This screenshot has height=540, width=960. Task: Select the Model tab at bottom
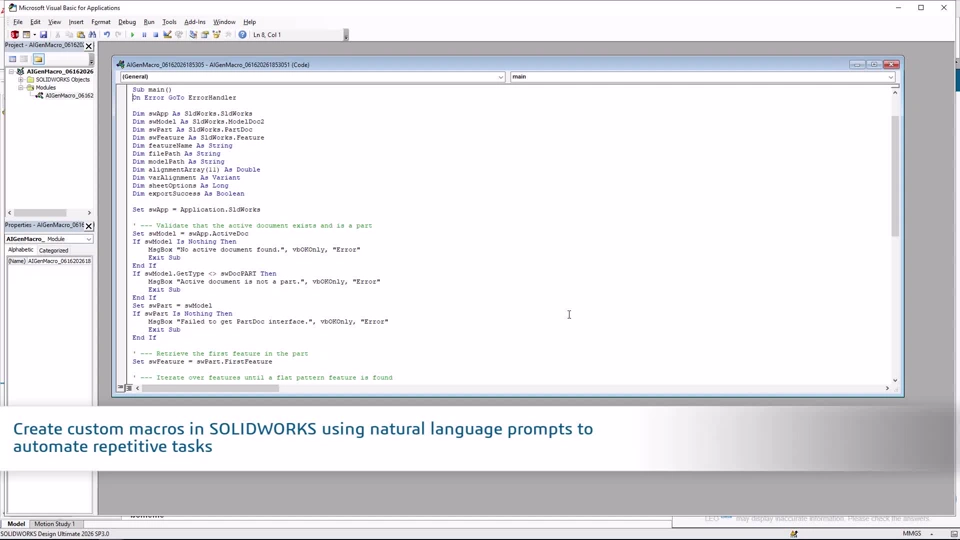(x=16, y=524)
